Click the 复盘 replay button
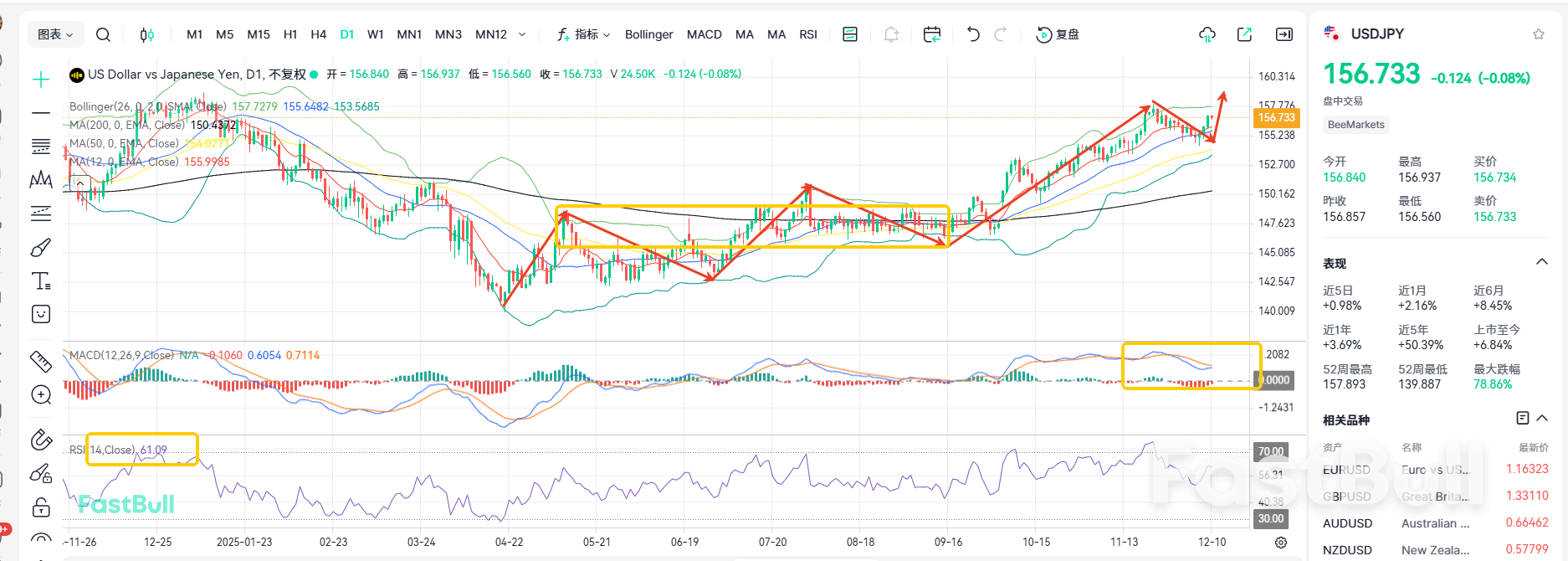This screenshot has height=561, width=1568. pos(1058,34)
